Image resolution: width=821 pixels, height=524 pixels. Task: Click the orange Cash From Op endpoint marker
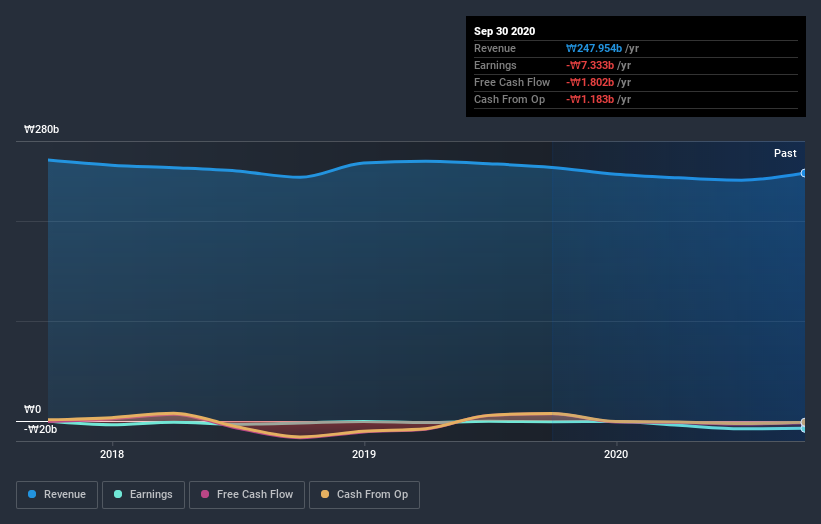(804, 422)
